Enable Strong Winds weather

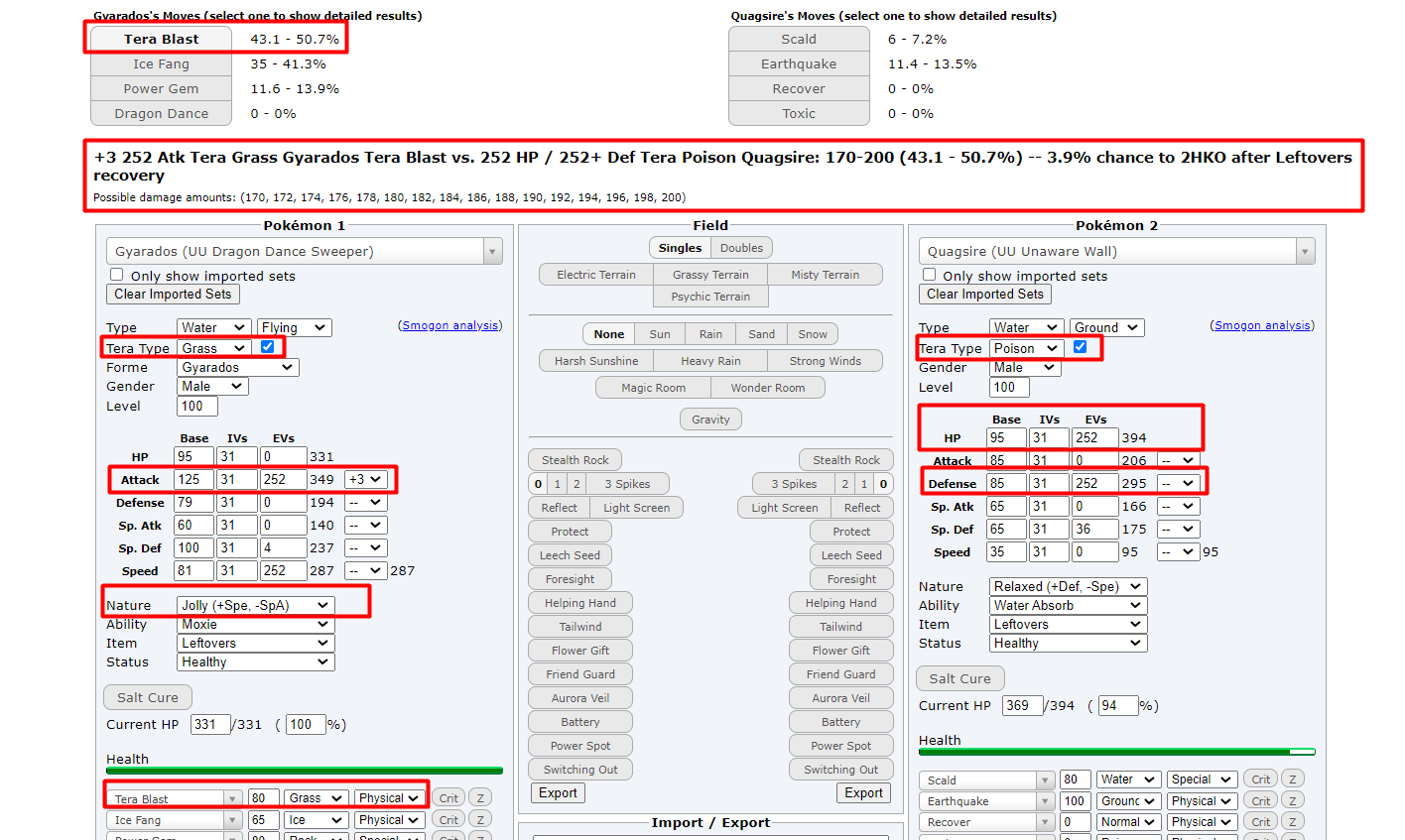[826, 361]
